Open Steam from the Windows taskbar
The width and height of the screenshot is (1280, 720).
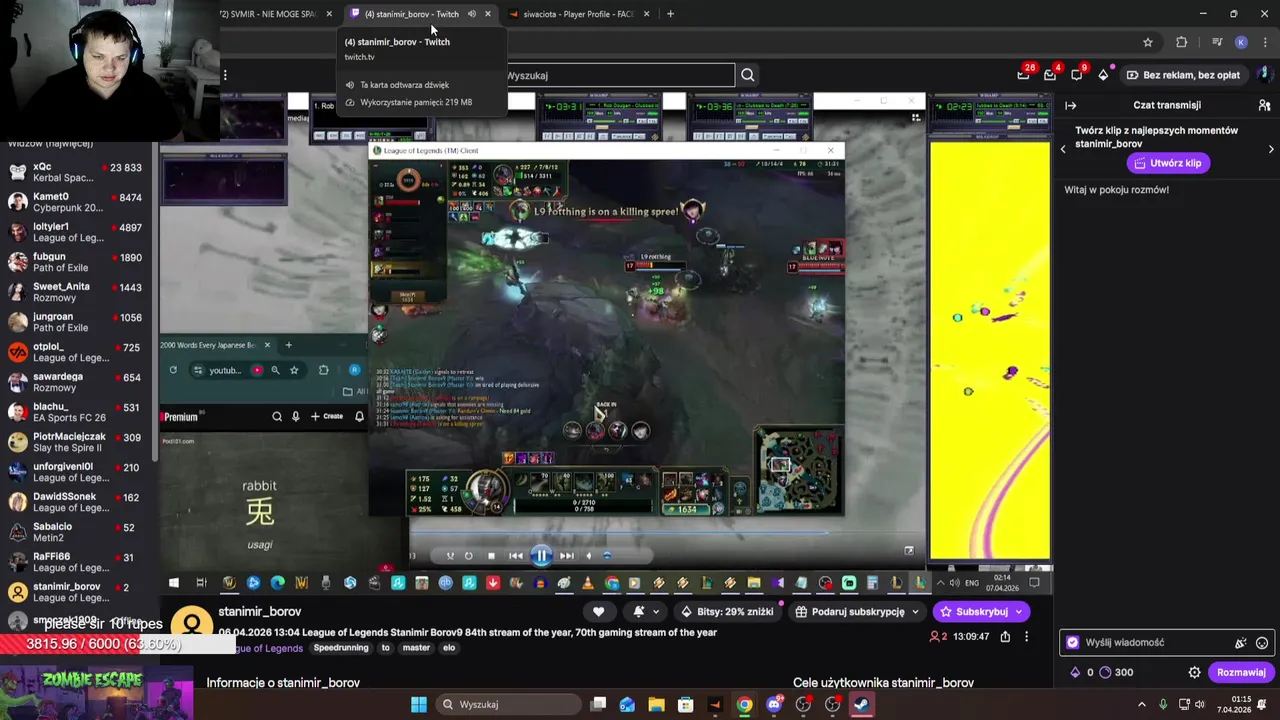[861, 704]
